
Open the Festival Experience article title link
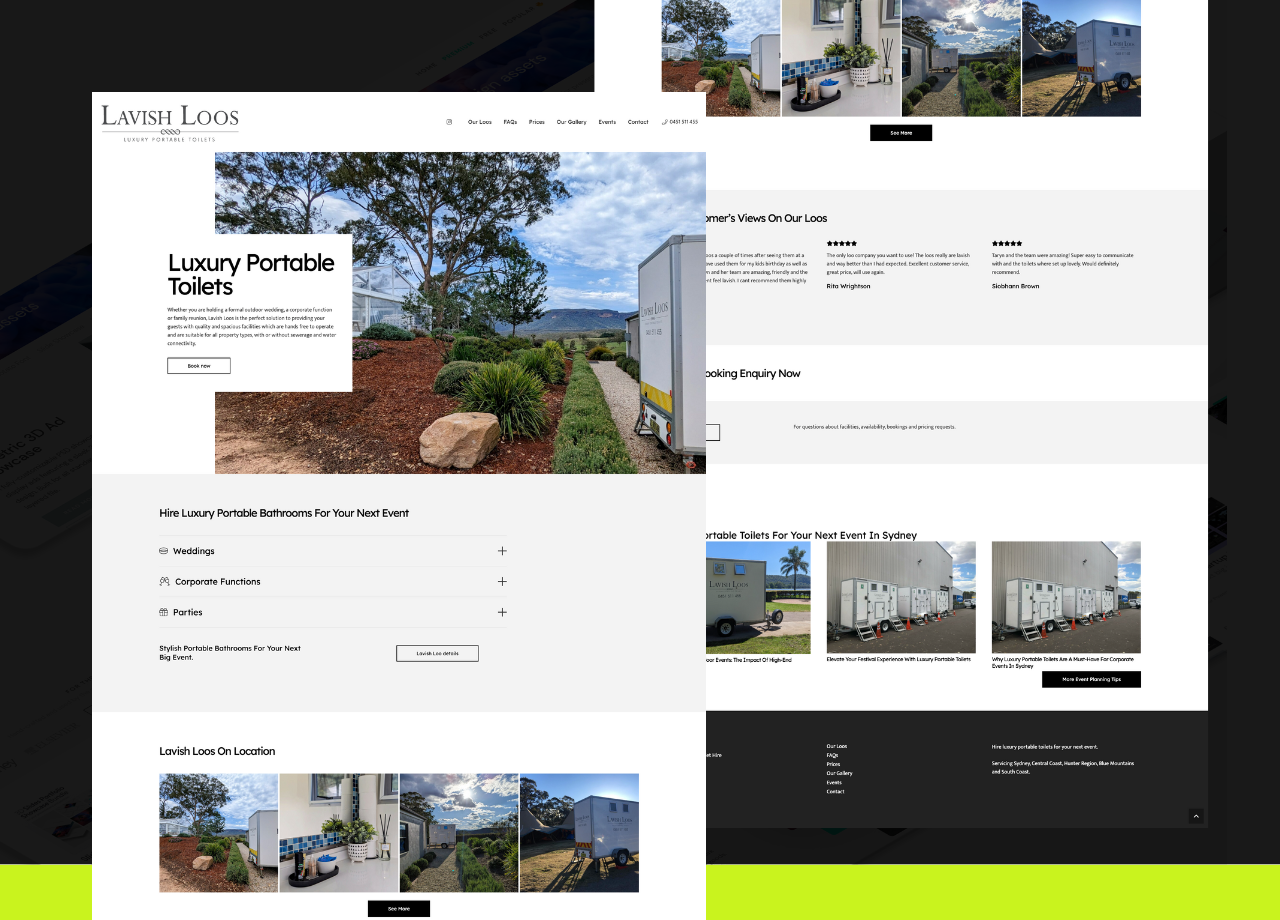[x=898, y=659]
